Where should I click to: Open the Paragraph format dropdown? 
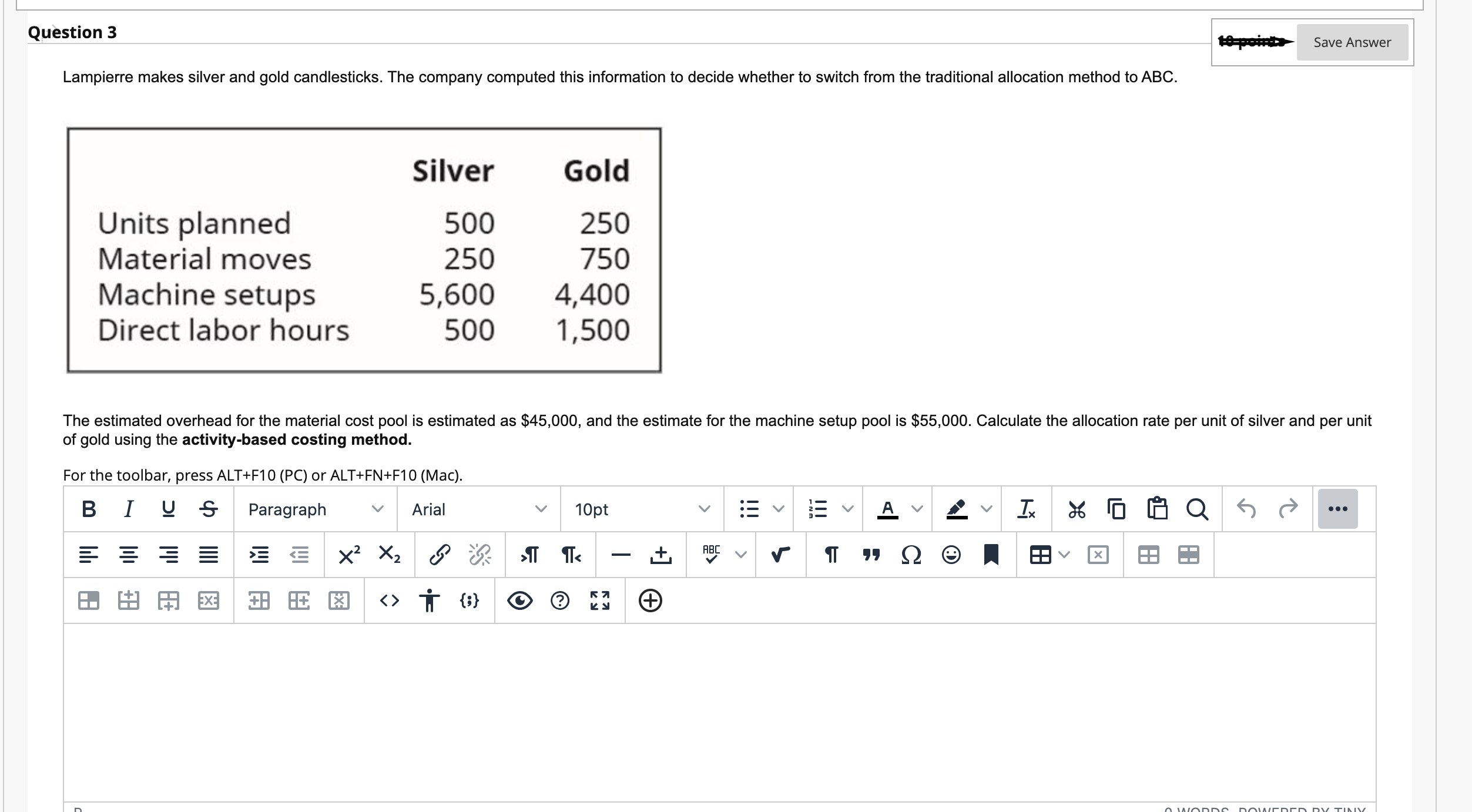click(315, 509)
